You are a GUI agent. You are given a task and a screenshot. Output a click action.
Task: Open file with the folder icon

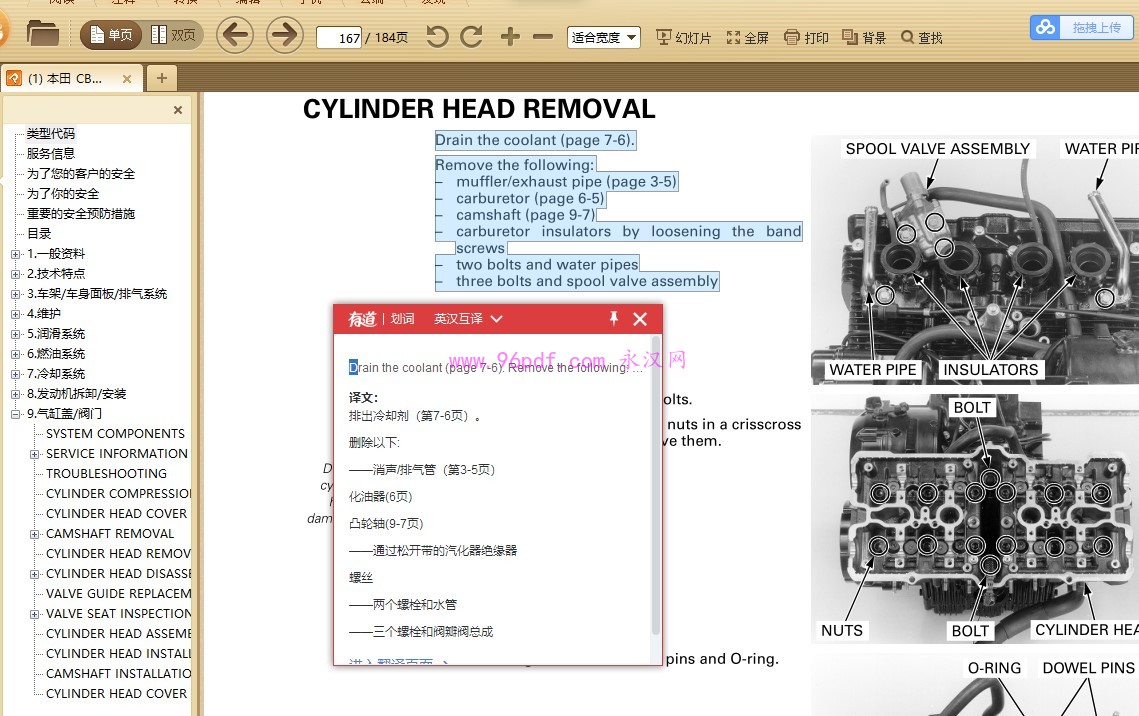(42, 33)
